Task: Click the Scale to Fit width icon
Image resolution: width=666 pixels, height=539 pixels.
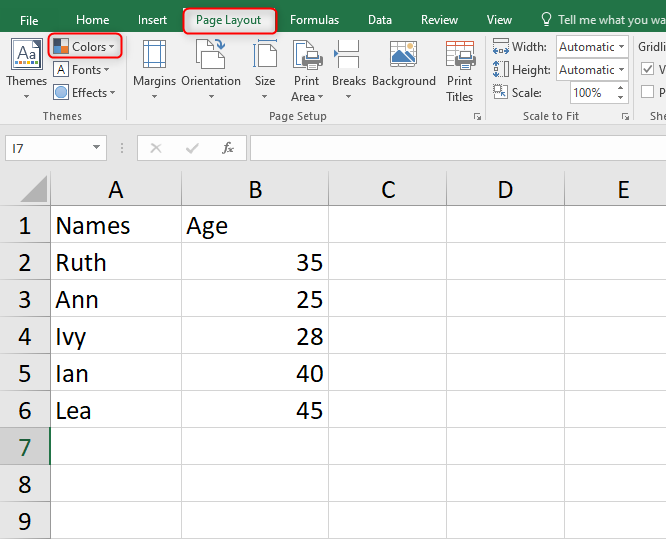Action: click(501, 47)
